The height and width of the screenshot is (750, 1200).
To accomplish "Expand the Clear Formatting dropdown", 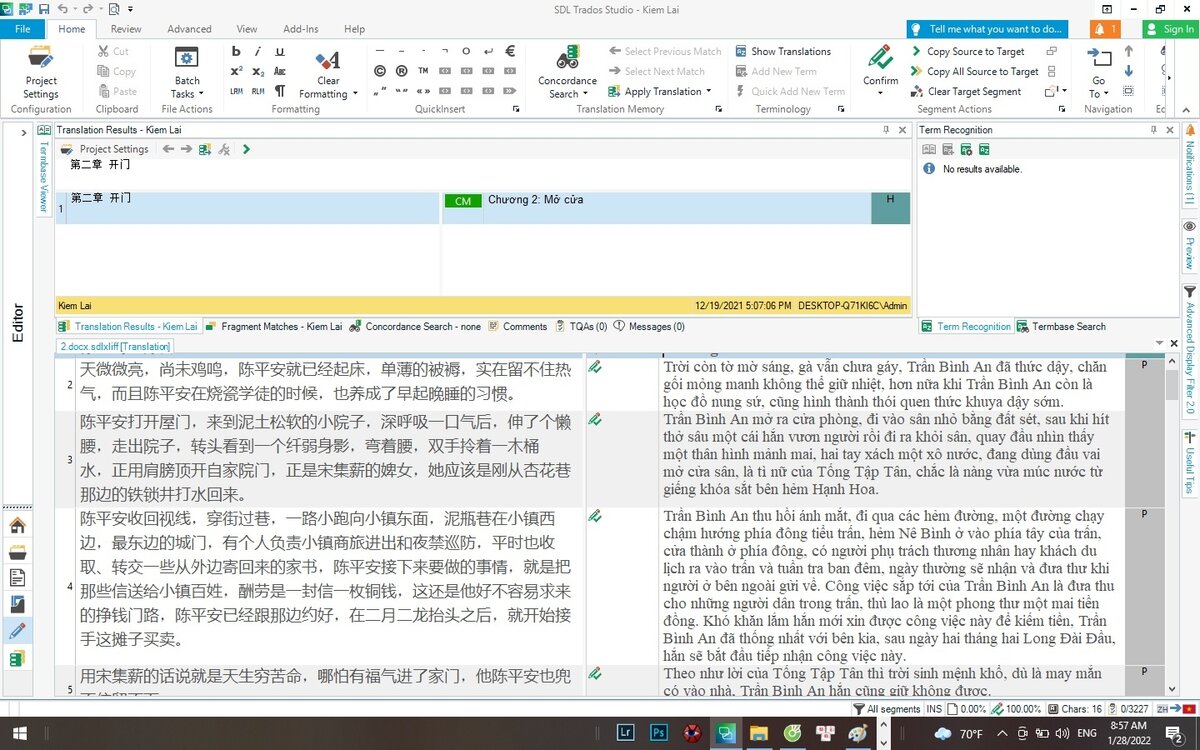I will pos(328,94).
